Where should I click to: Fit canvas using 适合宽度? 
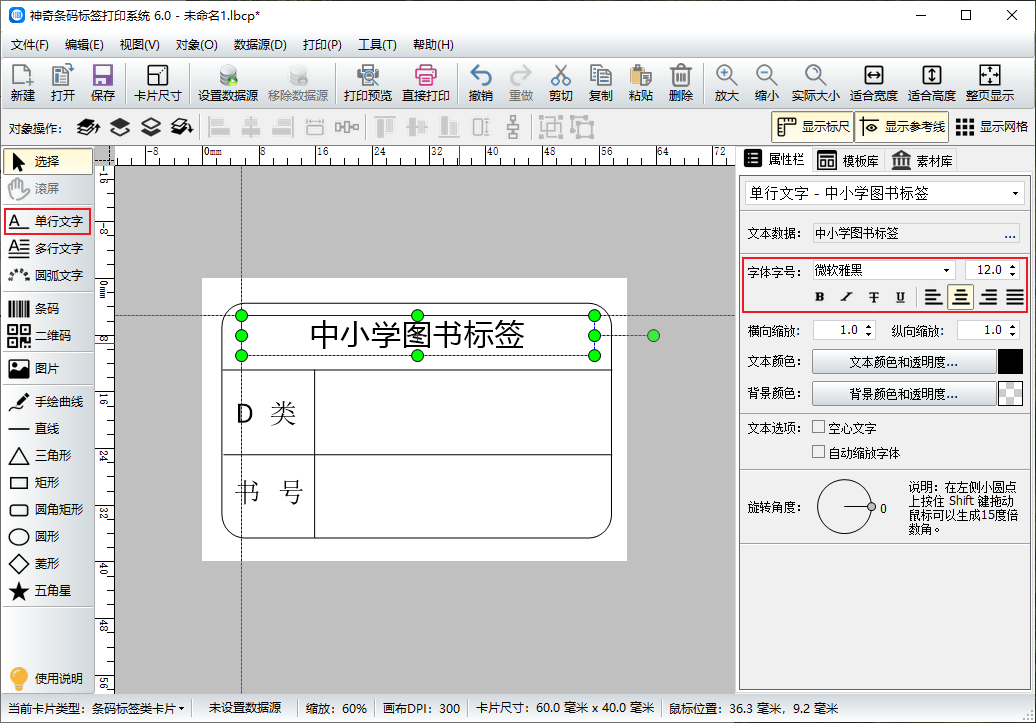(873, 83)
